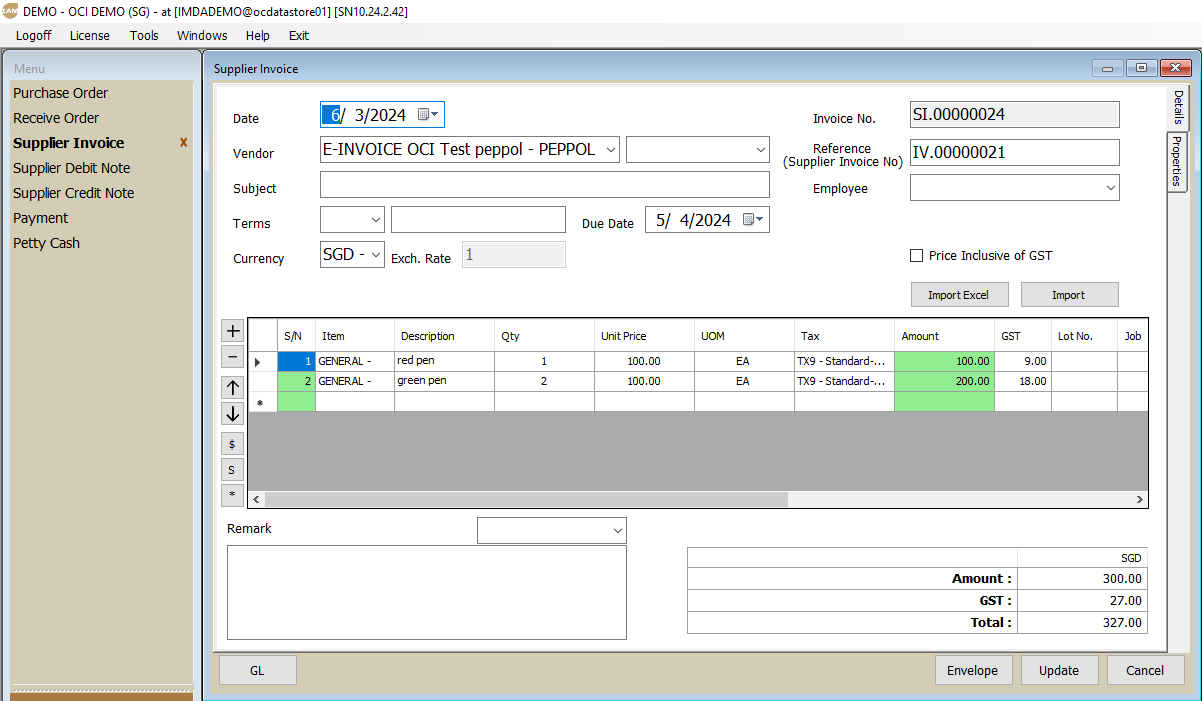Open the Employee dropdown

click(1110, 188)
